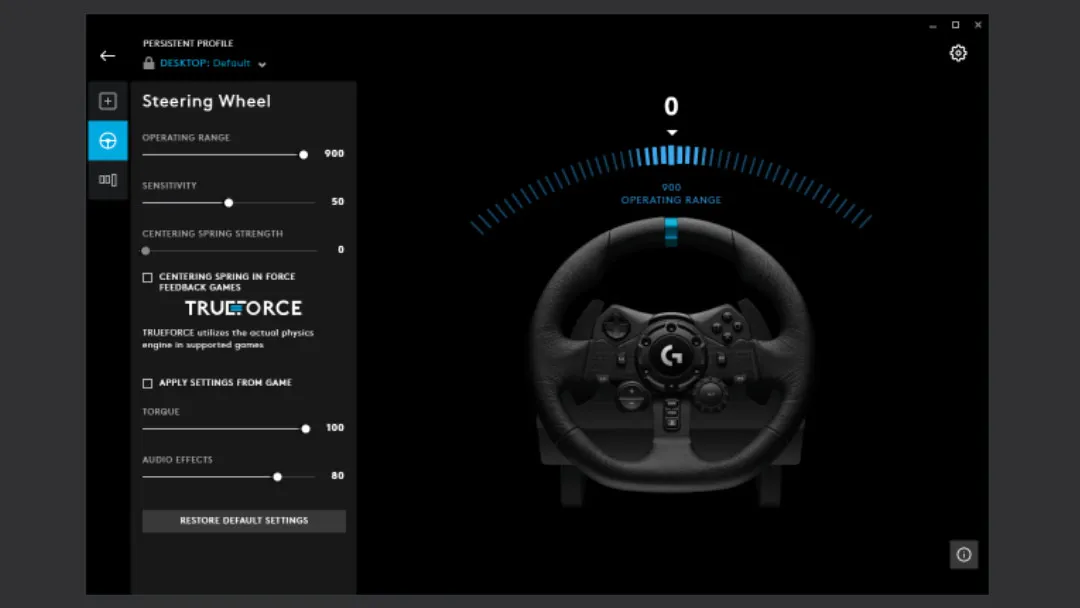Click the Audio Effects slider handle

coord(277,476)
